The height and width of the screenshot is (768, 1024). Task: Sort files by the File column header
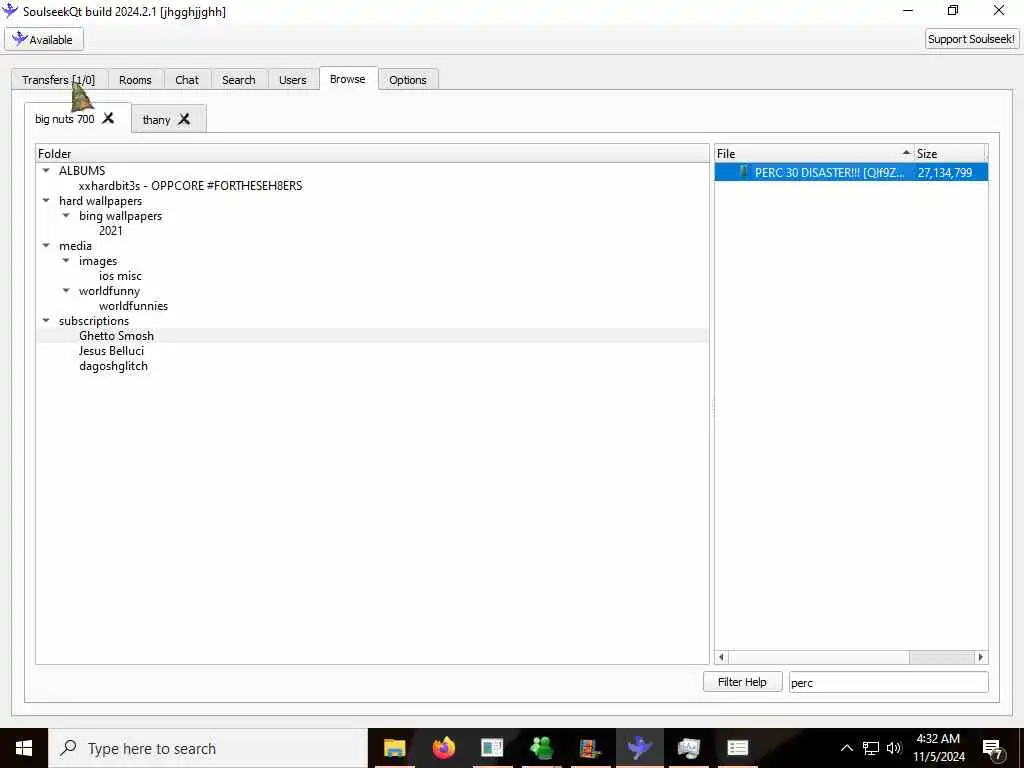tap(814, 153)
